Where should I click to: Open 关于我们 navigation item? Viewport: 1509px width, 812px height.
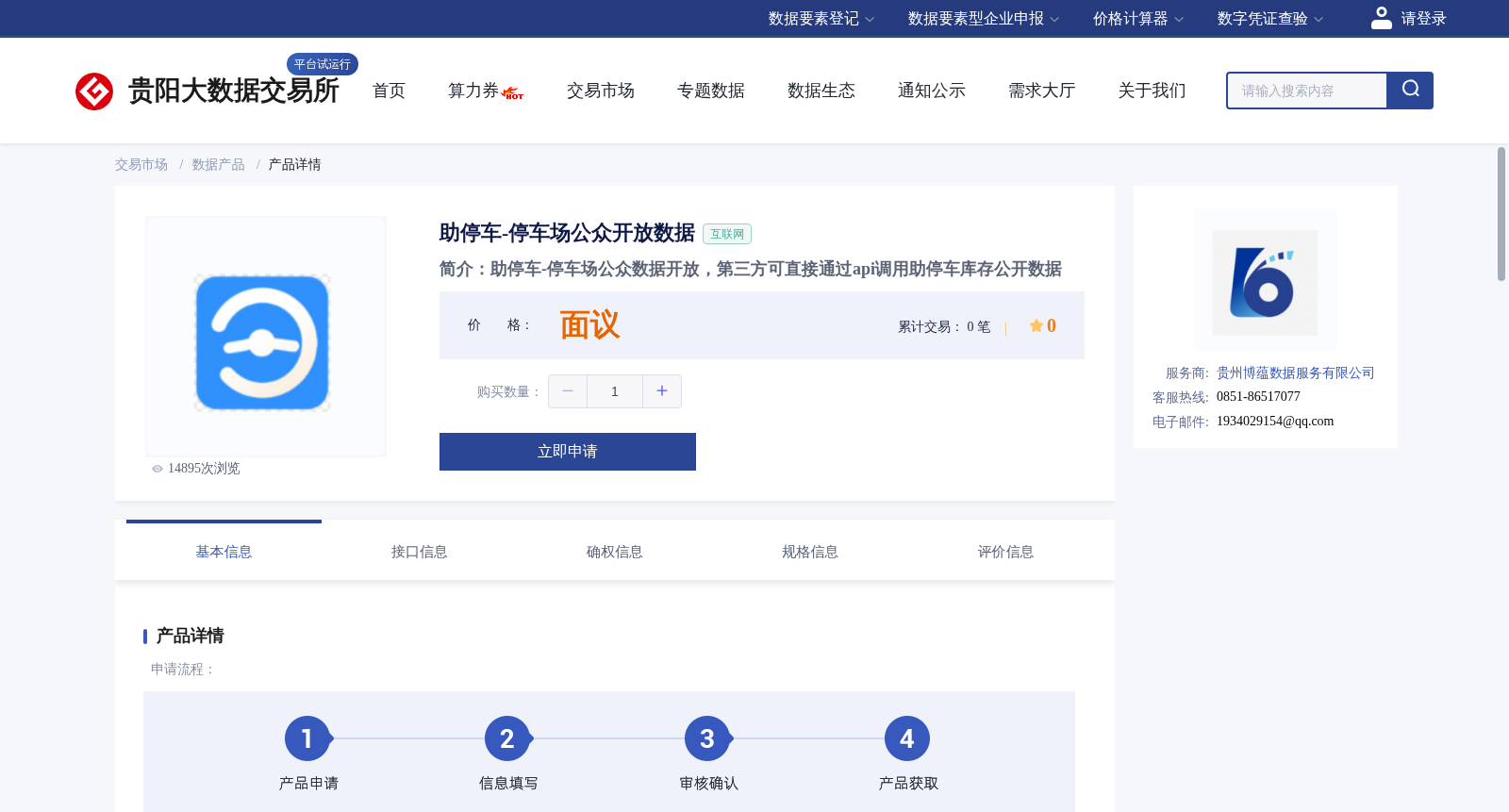tap(1152, 91)
